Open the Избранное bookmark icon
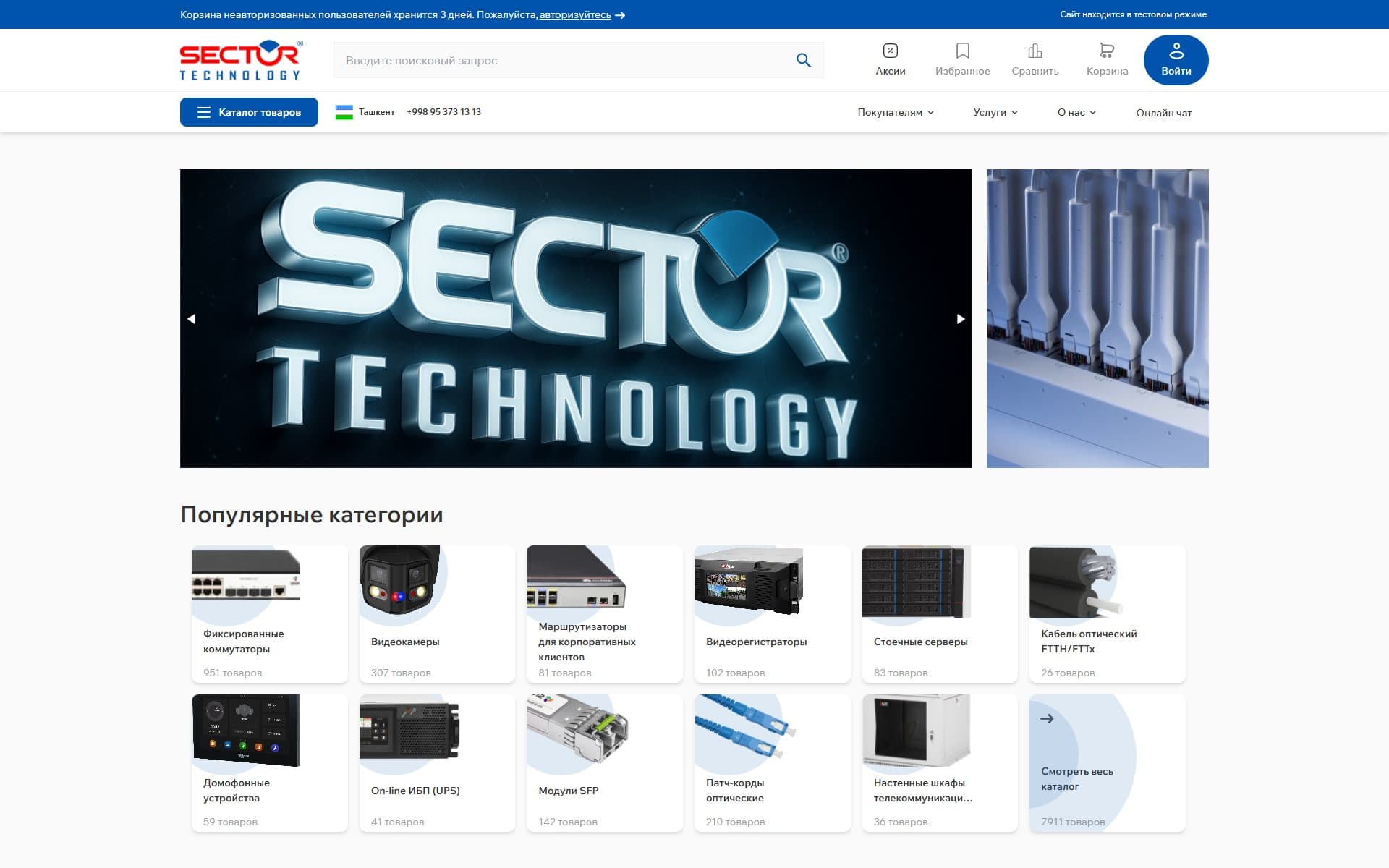 click(x=962, y=59)
